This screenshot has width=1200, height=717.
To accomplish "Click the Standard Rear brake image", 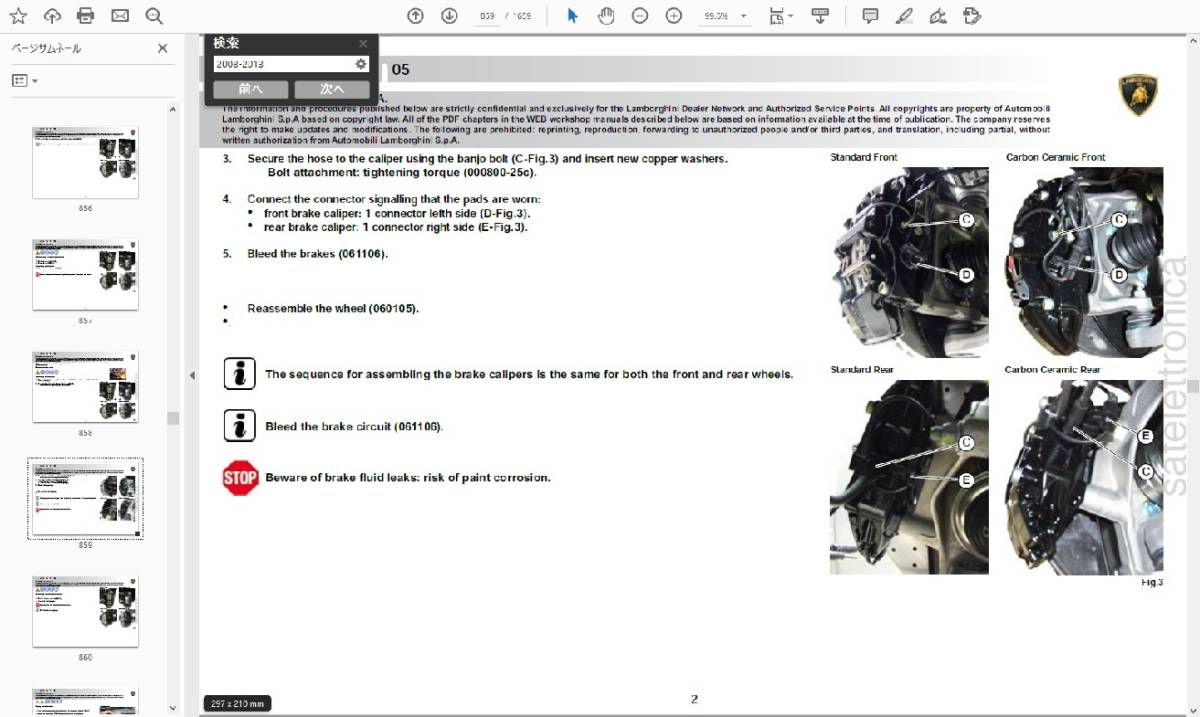I will [909, 477].
